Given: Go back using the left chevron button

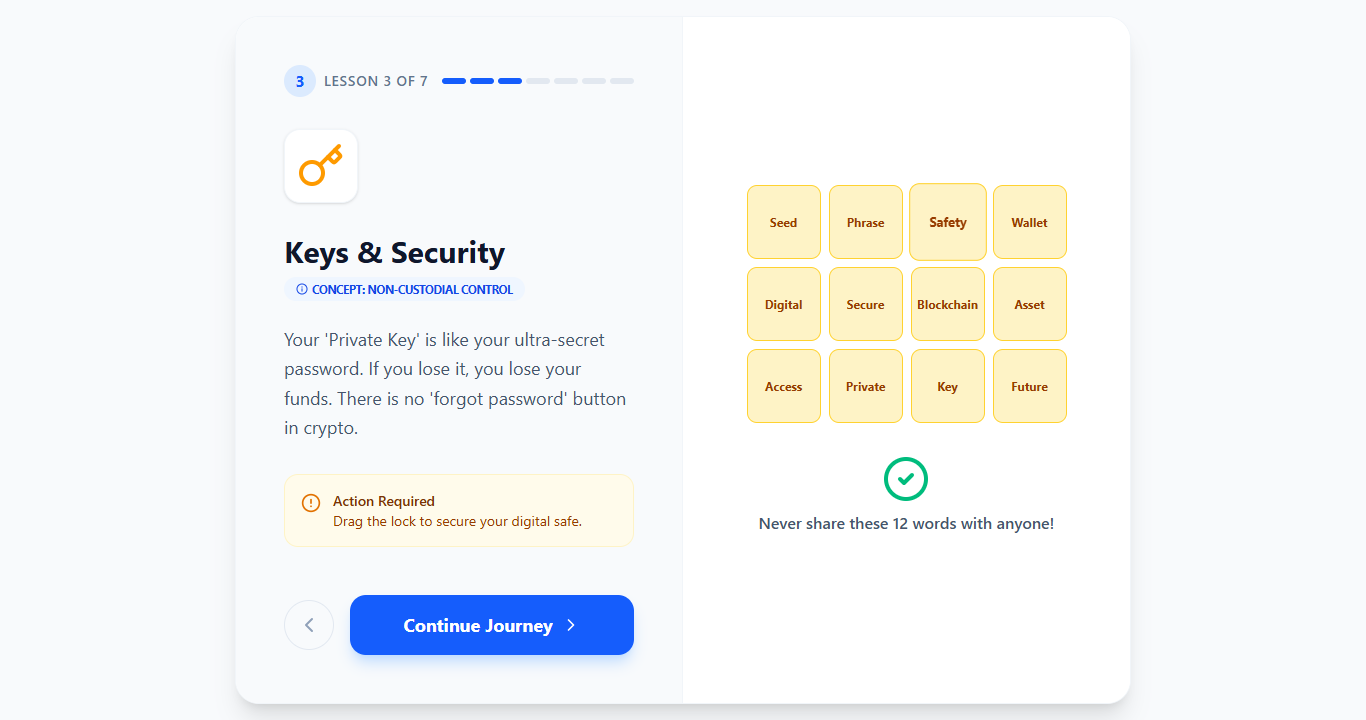Looking at the screenshot, I should click(309, 625).
